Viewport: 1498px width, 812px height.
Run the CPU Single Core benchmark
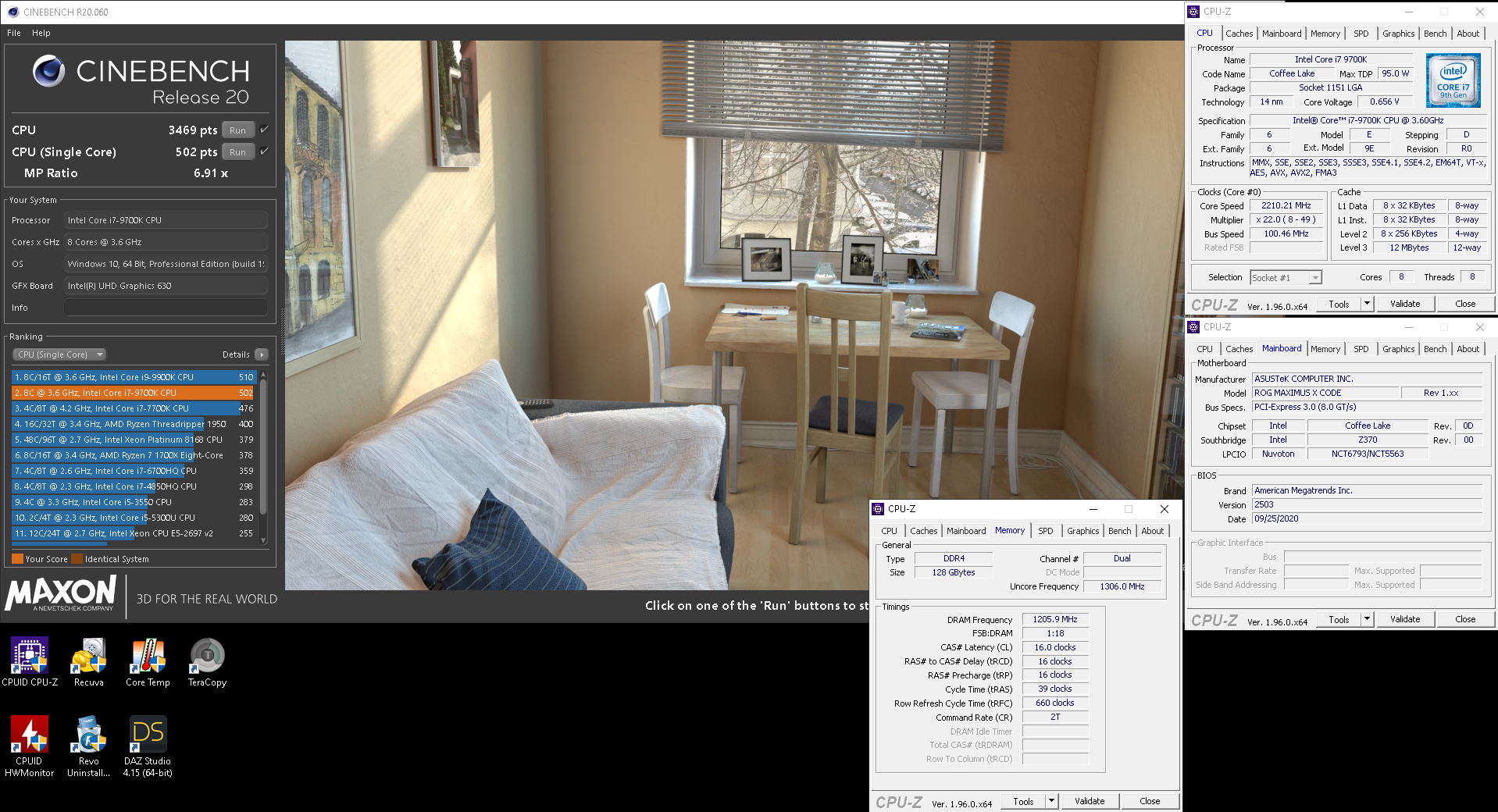pyautogui.click(x=237, y=152)
